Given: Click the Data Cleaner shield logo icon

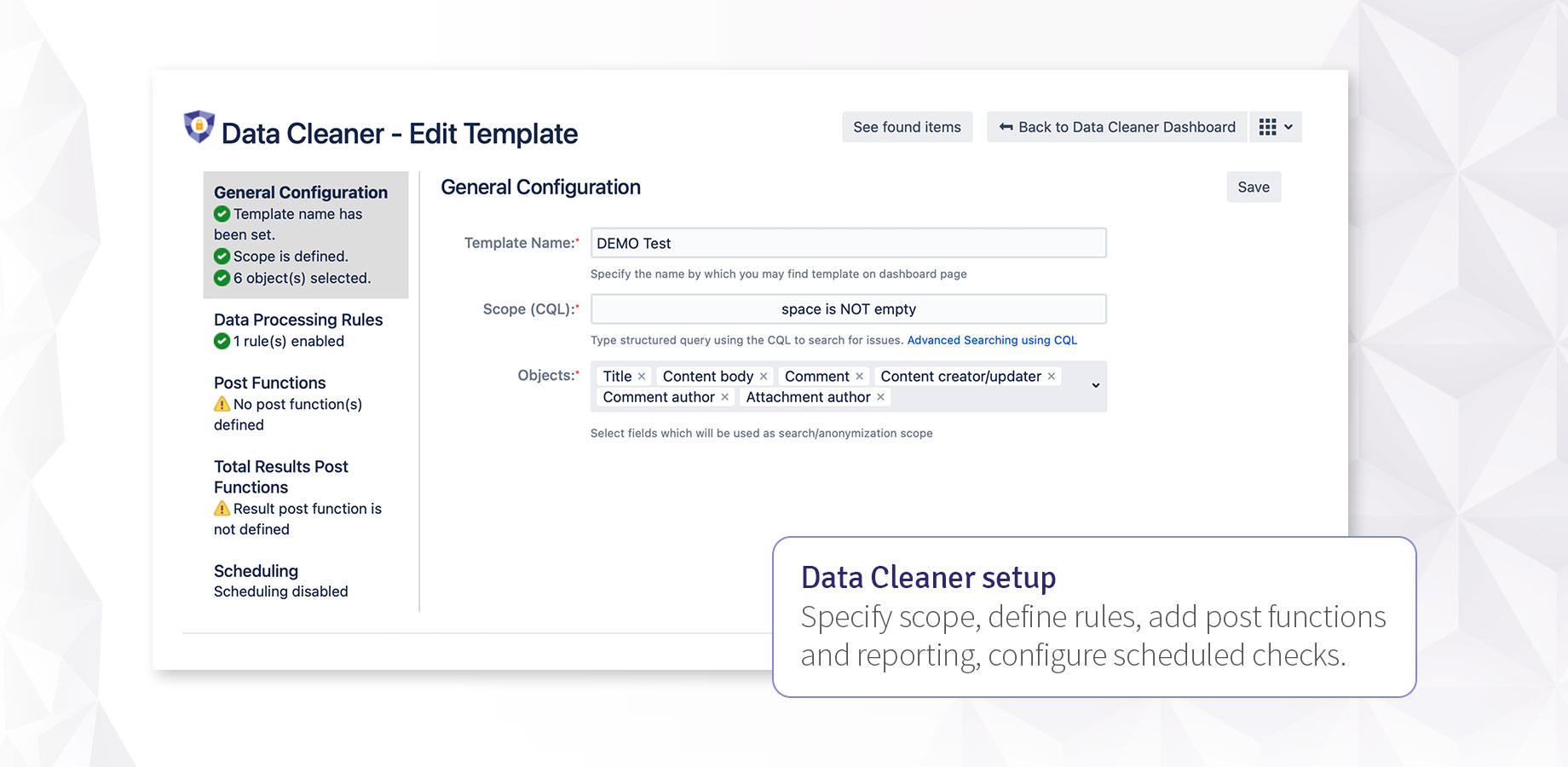Looking at the screenshot, I should pyautogui.click(x=199, y=127).
